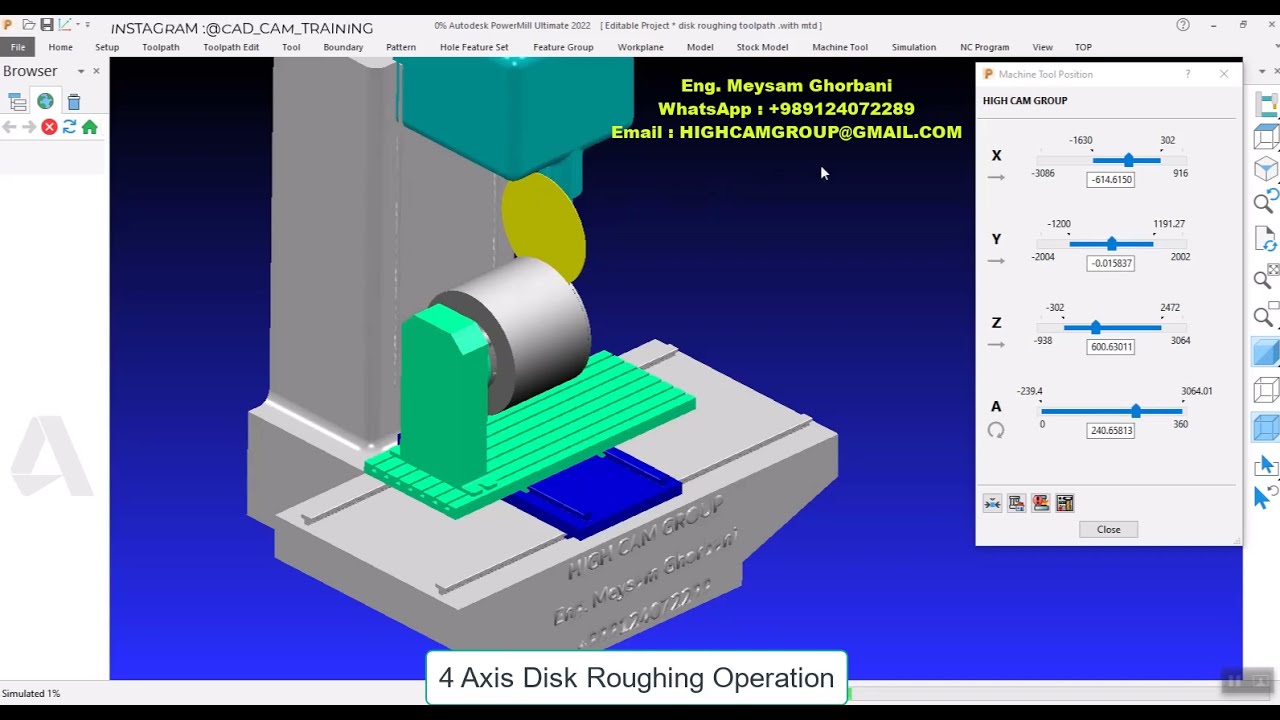The image size is (1280, 720).
Task: Close the Browser panel
Action: (x=96, y=71)
